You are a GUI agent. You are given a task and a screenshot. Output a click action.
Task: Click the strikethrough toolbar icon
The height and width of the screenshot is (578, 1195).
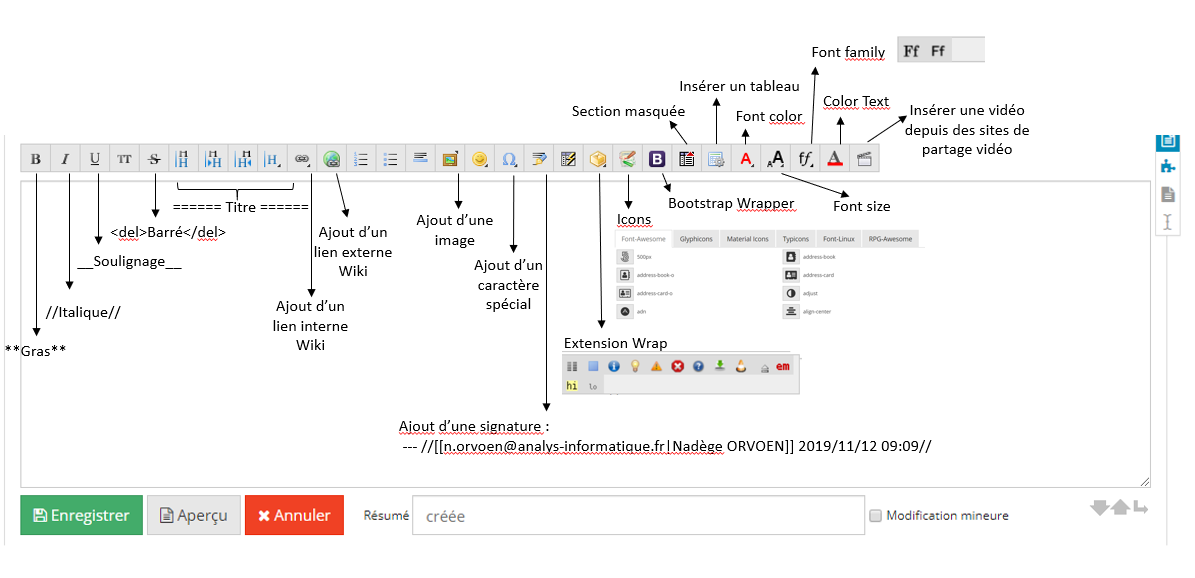point(153,158)
